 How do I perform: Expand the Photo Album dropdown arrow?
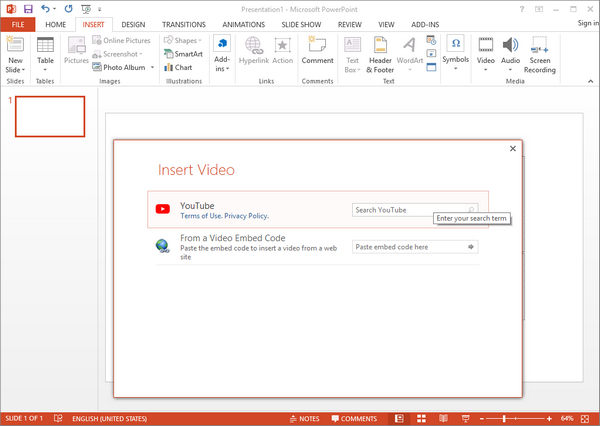152,67
